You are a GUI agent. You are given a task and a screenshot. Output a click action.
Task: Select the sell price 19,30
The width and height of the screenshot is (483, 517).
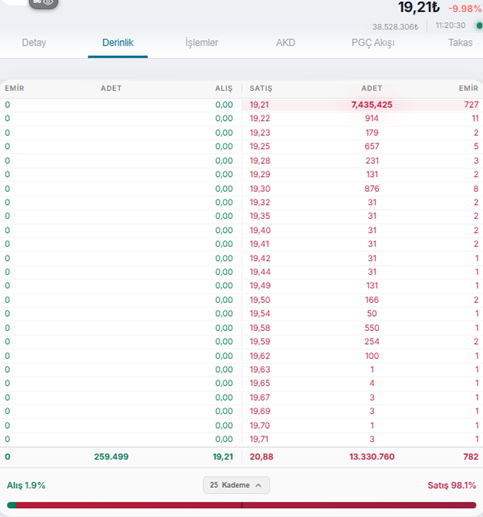pyautogui.click(x=260, y=189)
